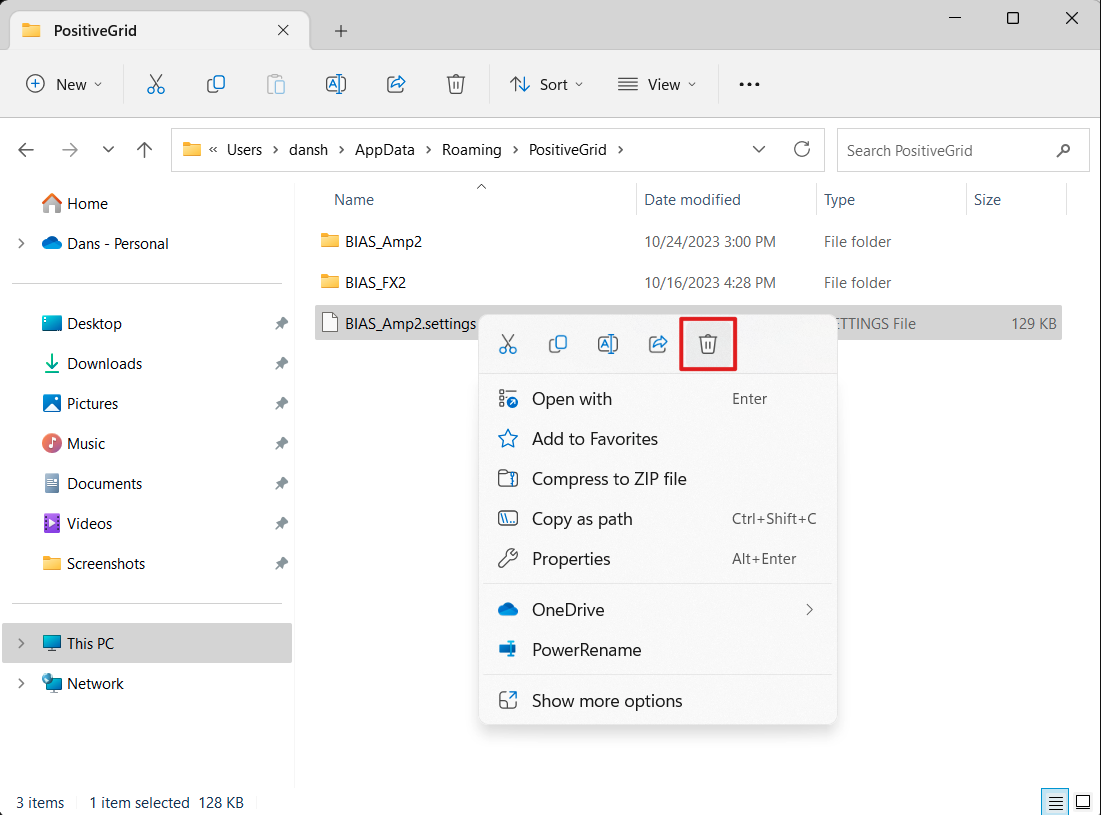The width and height of the screenshot is (1101, 815).
Task: Click the Rename icon in the top toolbar
Action: tap(336, 84)
